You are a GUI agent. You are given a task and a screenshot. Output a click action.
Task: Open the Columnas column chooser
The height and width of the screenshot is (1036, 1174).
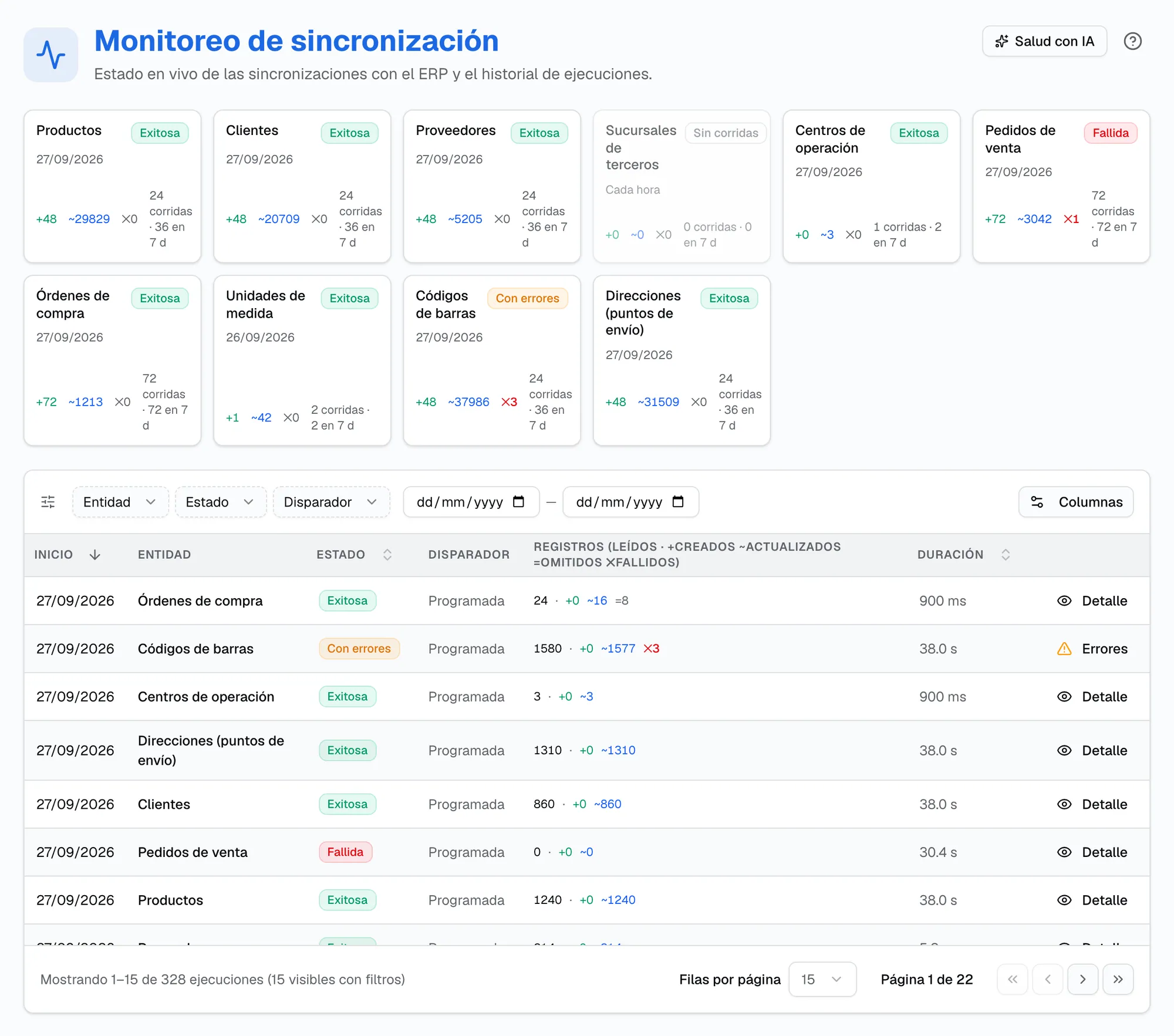pos(1076,502)
